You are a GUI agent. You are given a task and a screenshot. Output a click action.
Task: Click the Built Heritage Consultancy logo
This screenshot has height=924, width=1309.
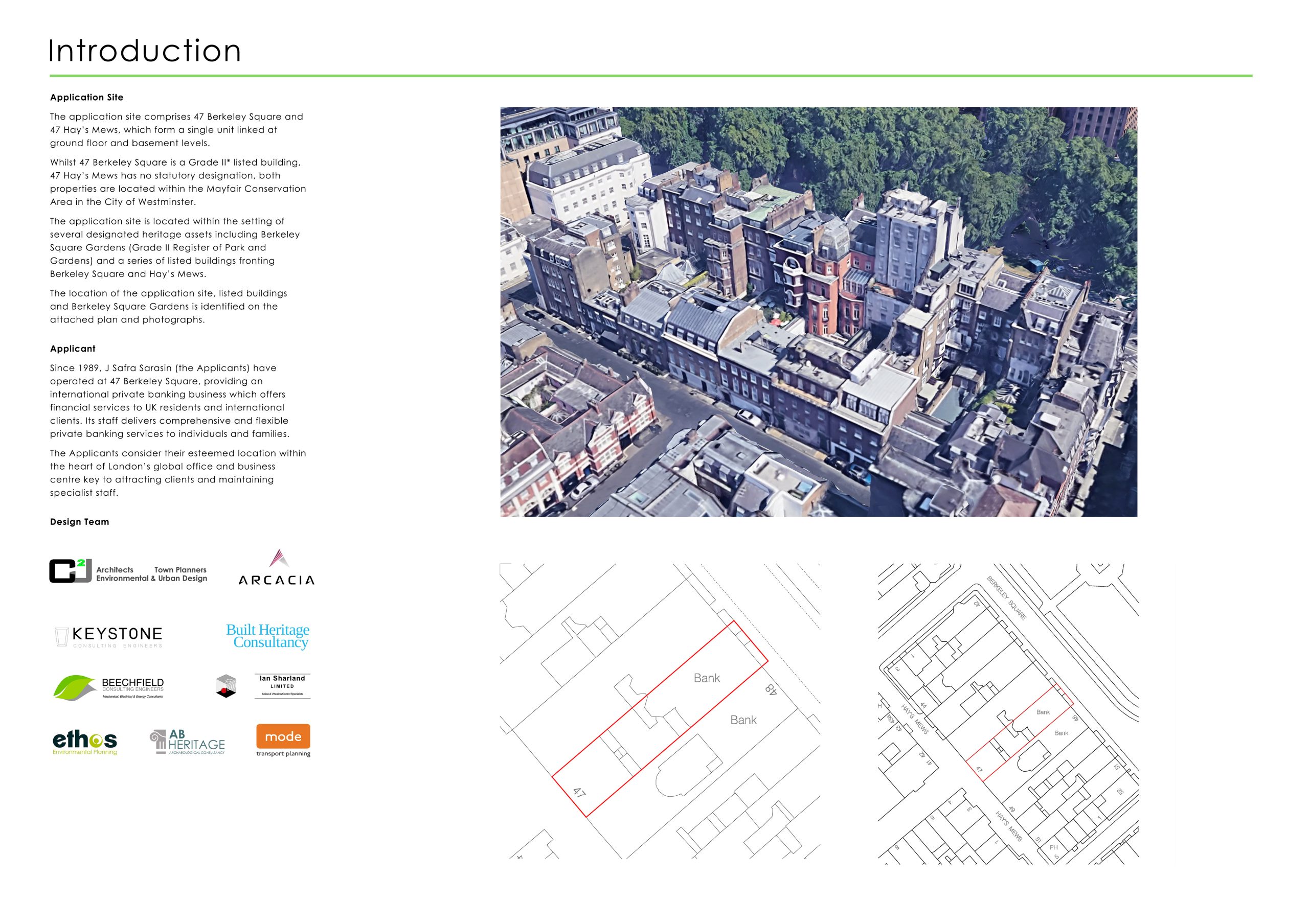click(x=267, y=636)
